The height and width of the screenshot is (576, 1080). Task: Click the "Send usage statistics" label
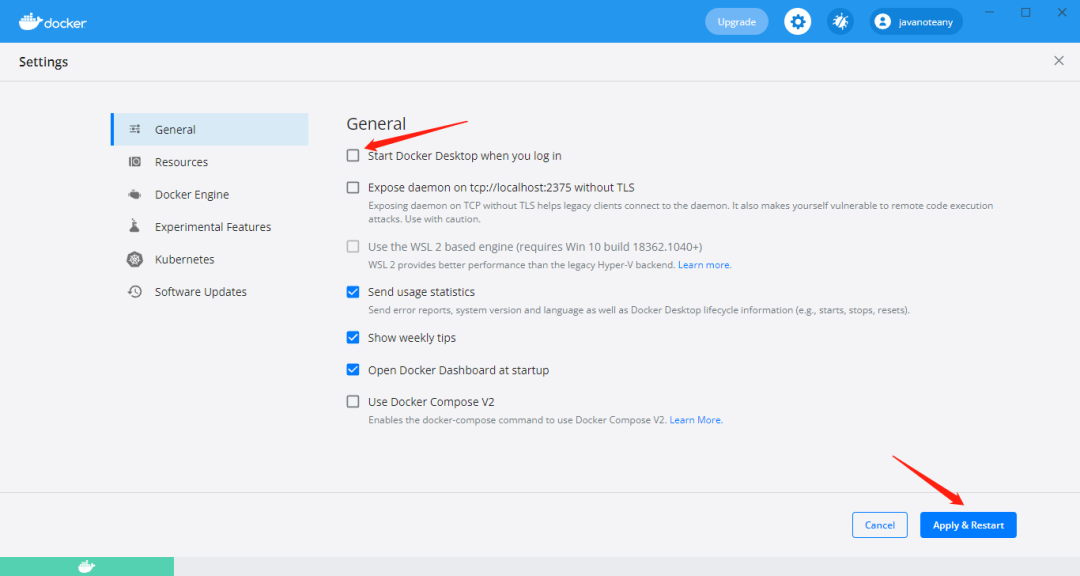point(421,292)
